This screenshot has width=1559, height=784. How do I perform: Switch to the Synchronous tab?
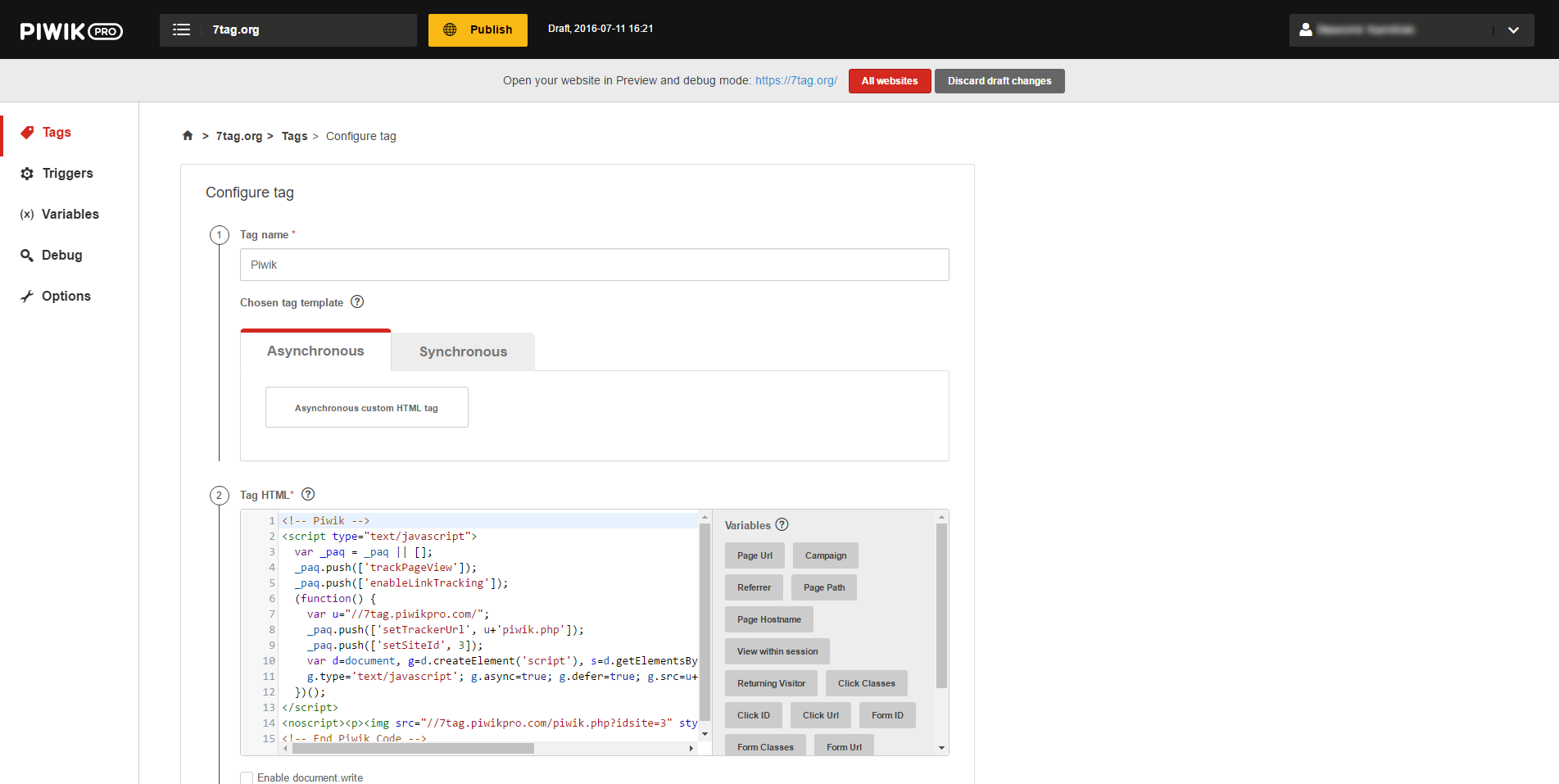coord(462,351)
